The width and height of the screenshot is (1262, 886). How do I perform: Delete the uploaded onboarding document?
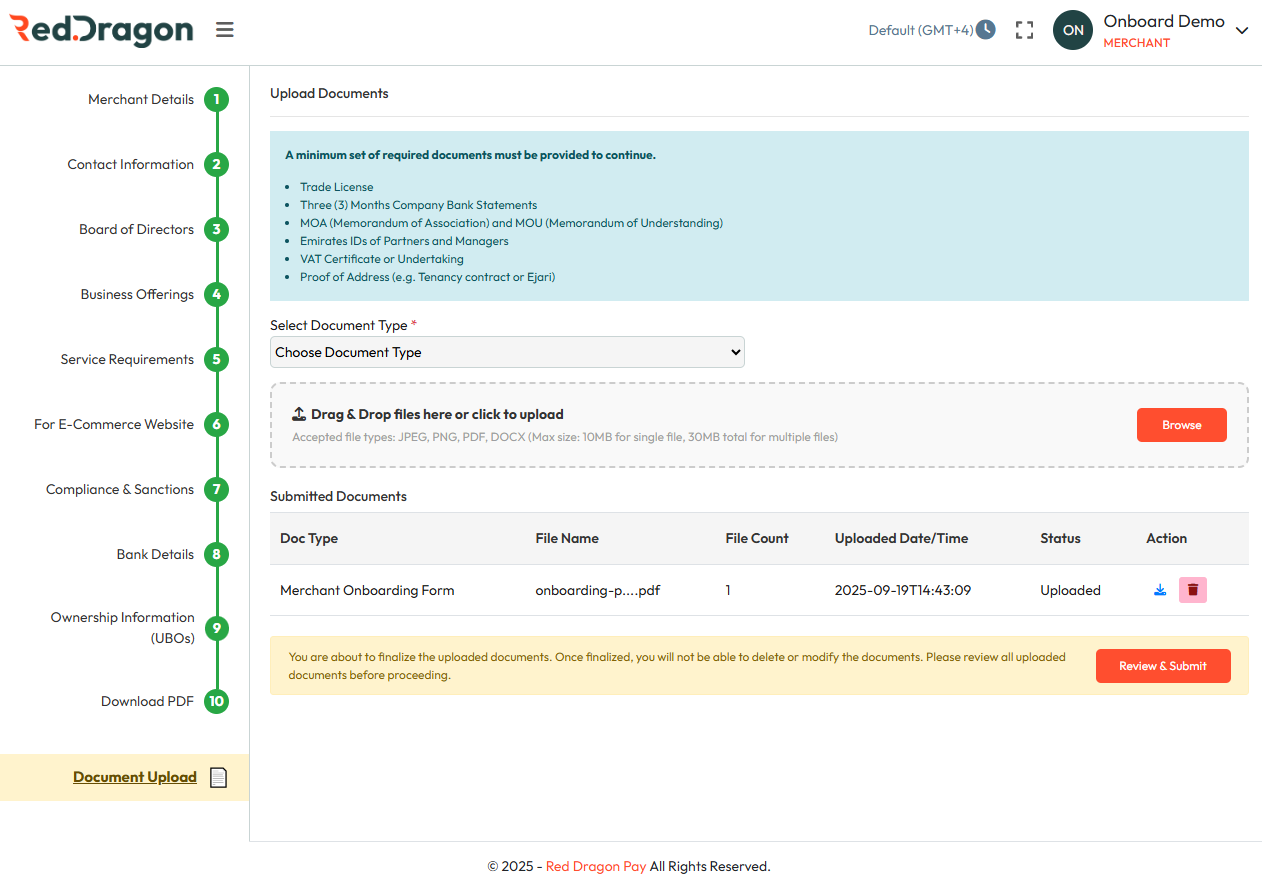(x=1193, y=590)
